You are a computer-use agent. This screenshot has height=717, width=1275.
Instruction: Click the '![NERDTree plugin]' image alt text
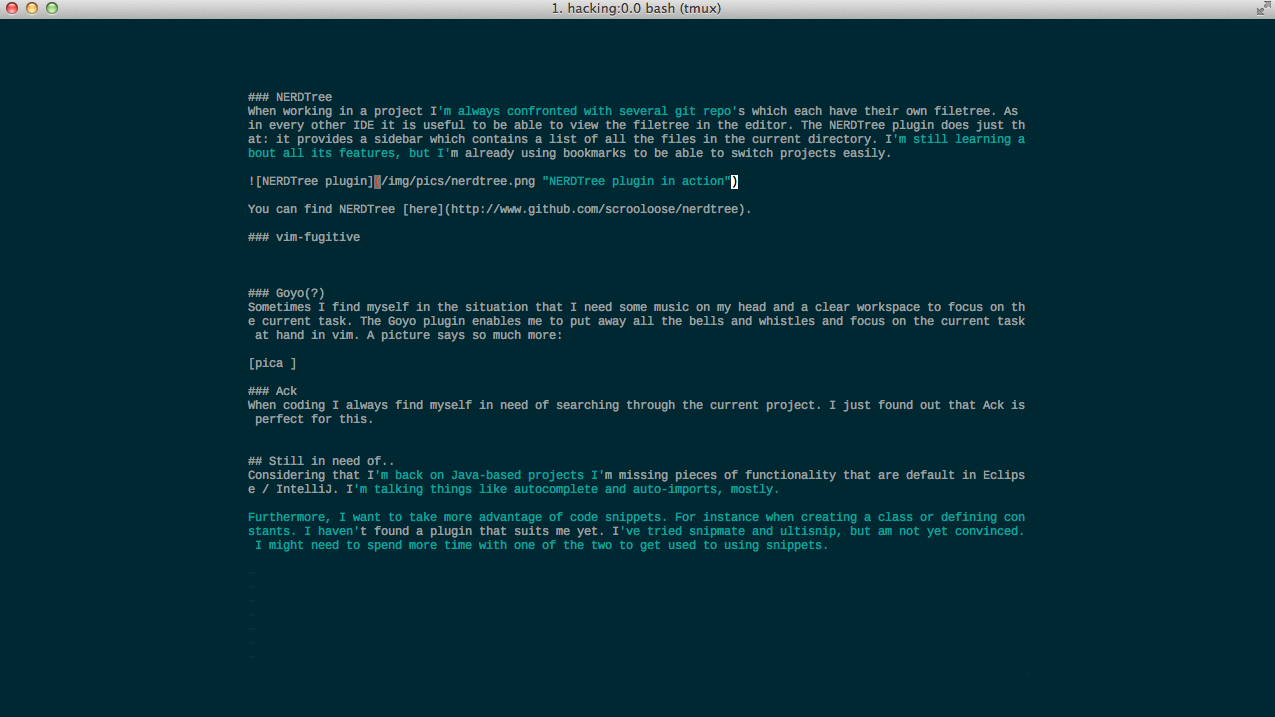tap(310, 181)
